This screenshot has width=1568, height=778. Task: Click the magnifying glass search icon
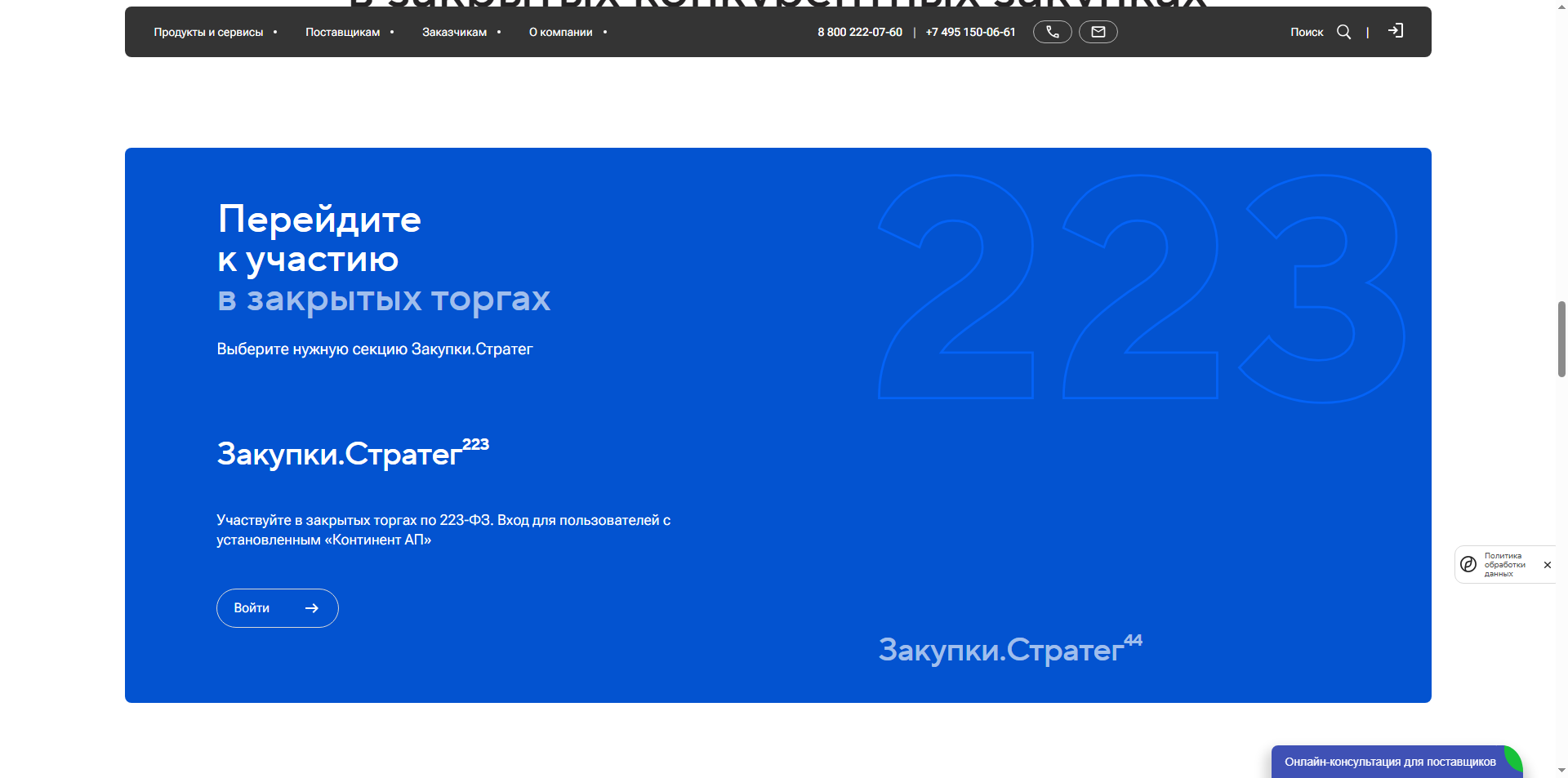click(x=1343, y=32)
